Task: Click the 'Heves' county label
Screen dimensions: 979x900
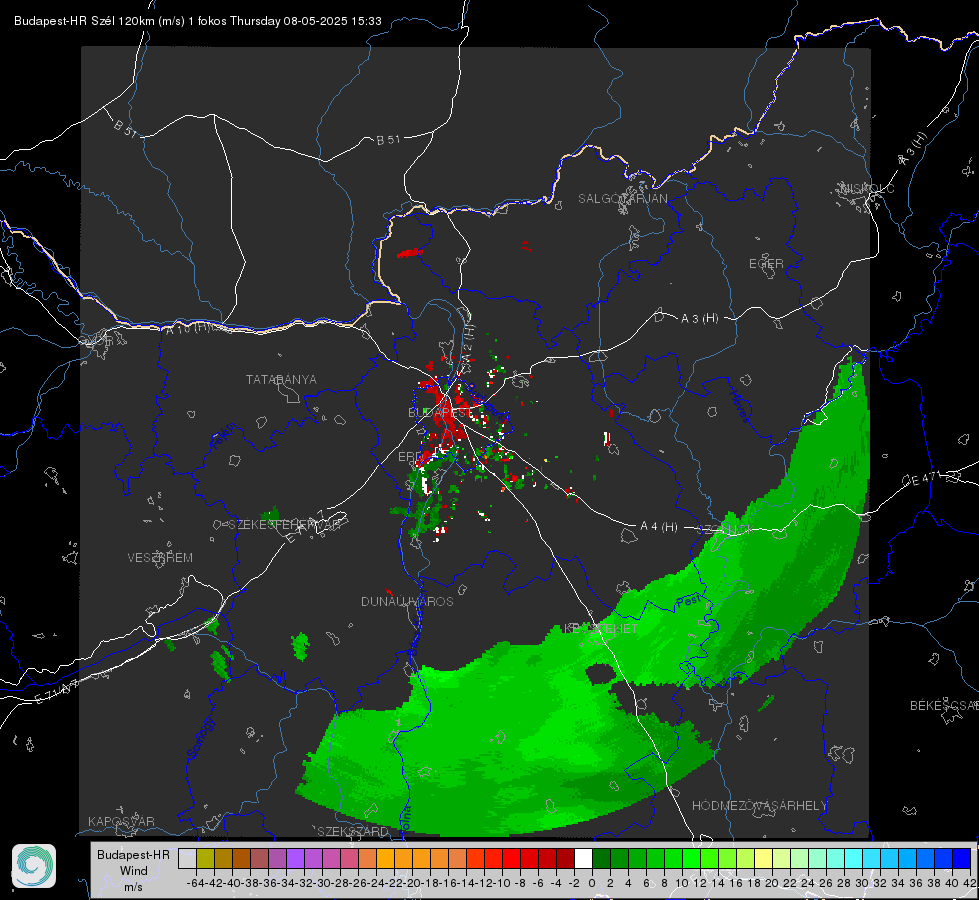Action: tap(739, 406)
